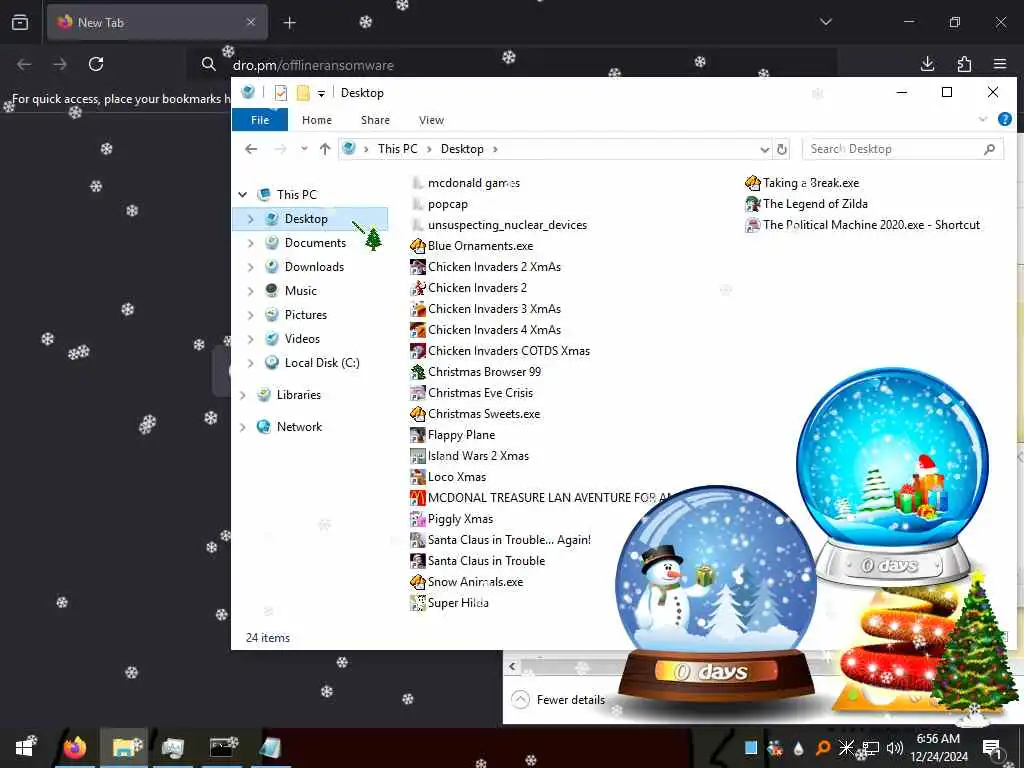Select MCDONAL TREASURE LAN AVENTURE icon

click(417, 498)
